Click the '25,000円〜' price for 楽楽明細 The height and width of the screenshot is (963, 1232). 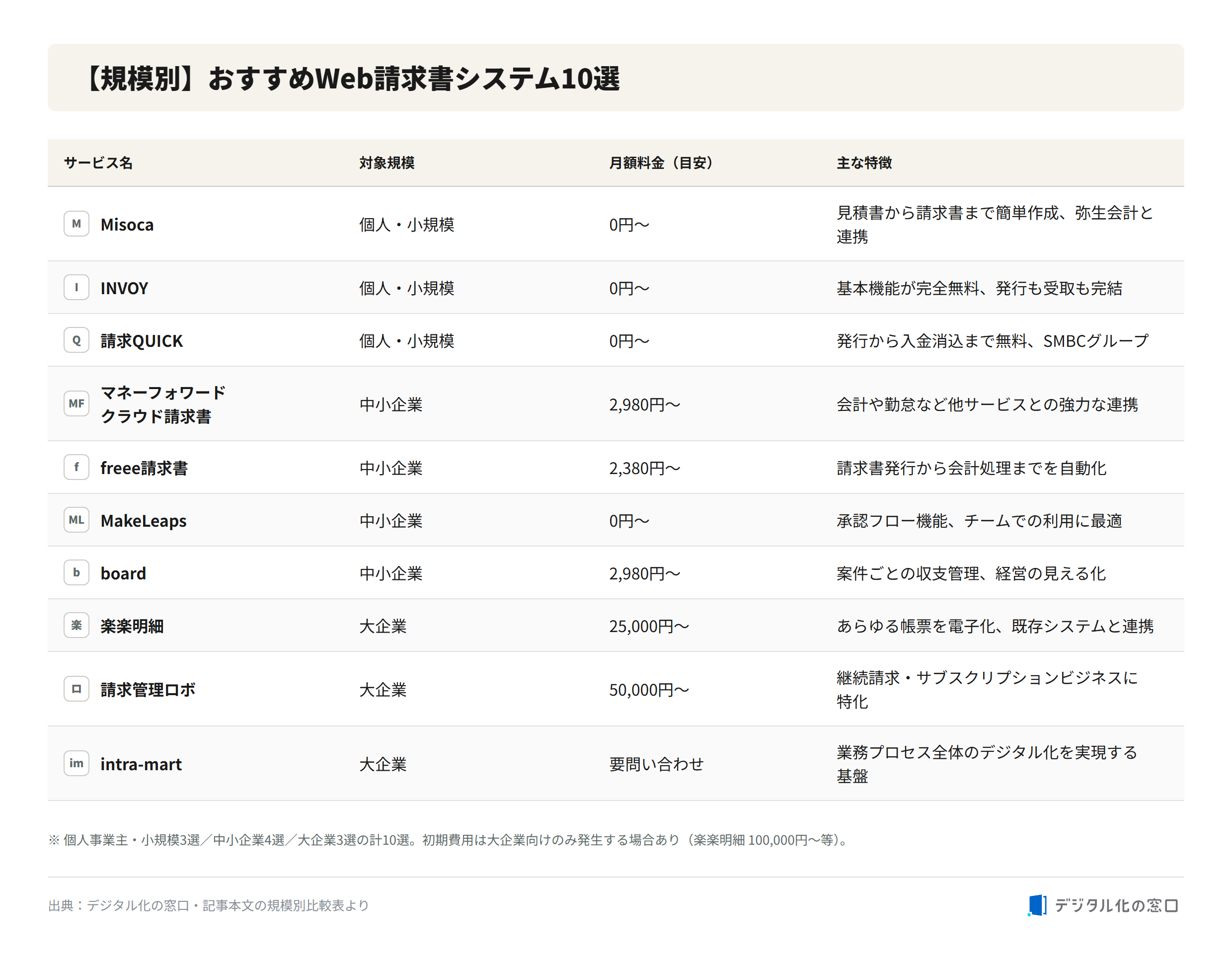tap(649, 626)
